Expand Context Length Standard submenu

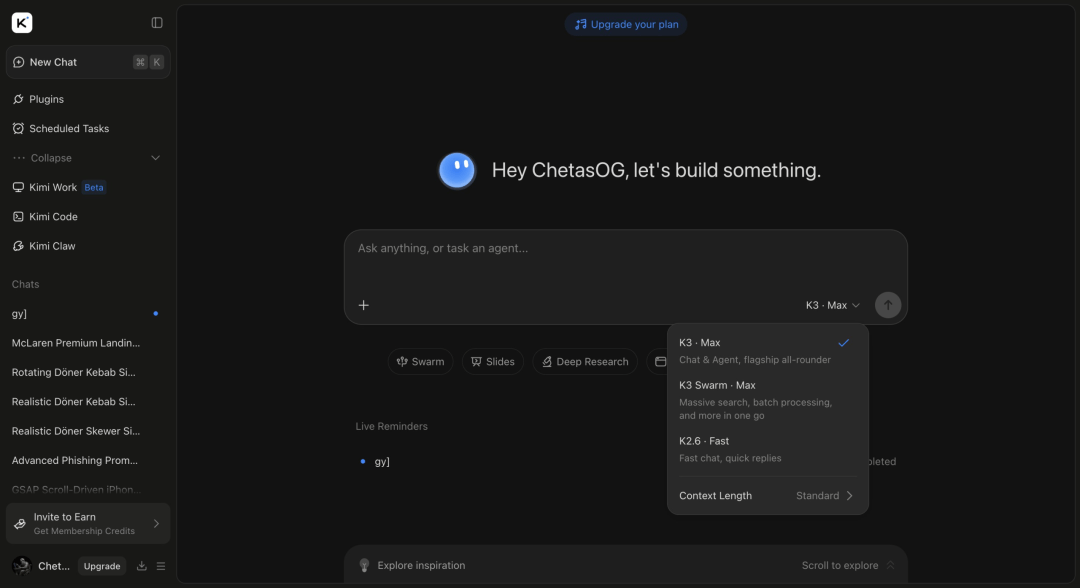[x=767, y=496]
